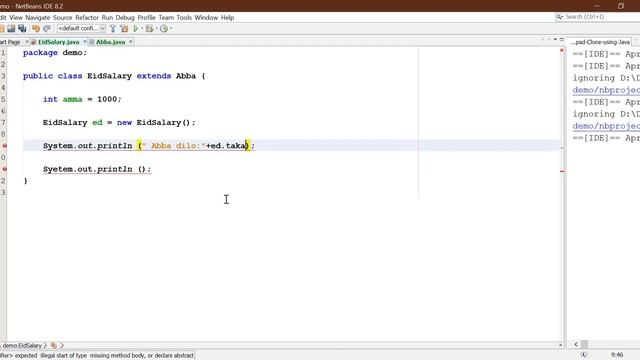The height and width of the screenshot is (360, 640).
Task: Click on 'int amma = 1000;' line
Action: (82, 99)
